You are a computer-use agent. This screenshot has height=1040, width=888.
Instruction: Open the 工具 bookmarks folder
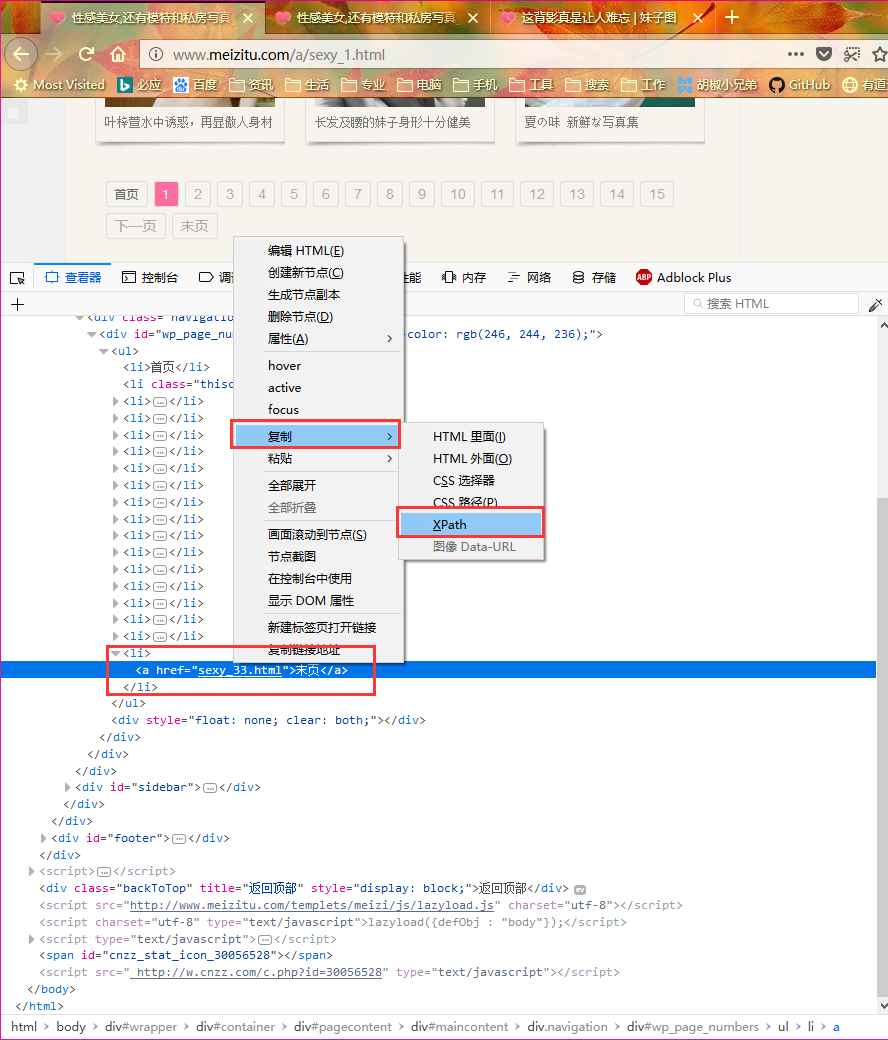point(531,85)
